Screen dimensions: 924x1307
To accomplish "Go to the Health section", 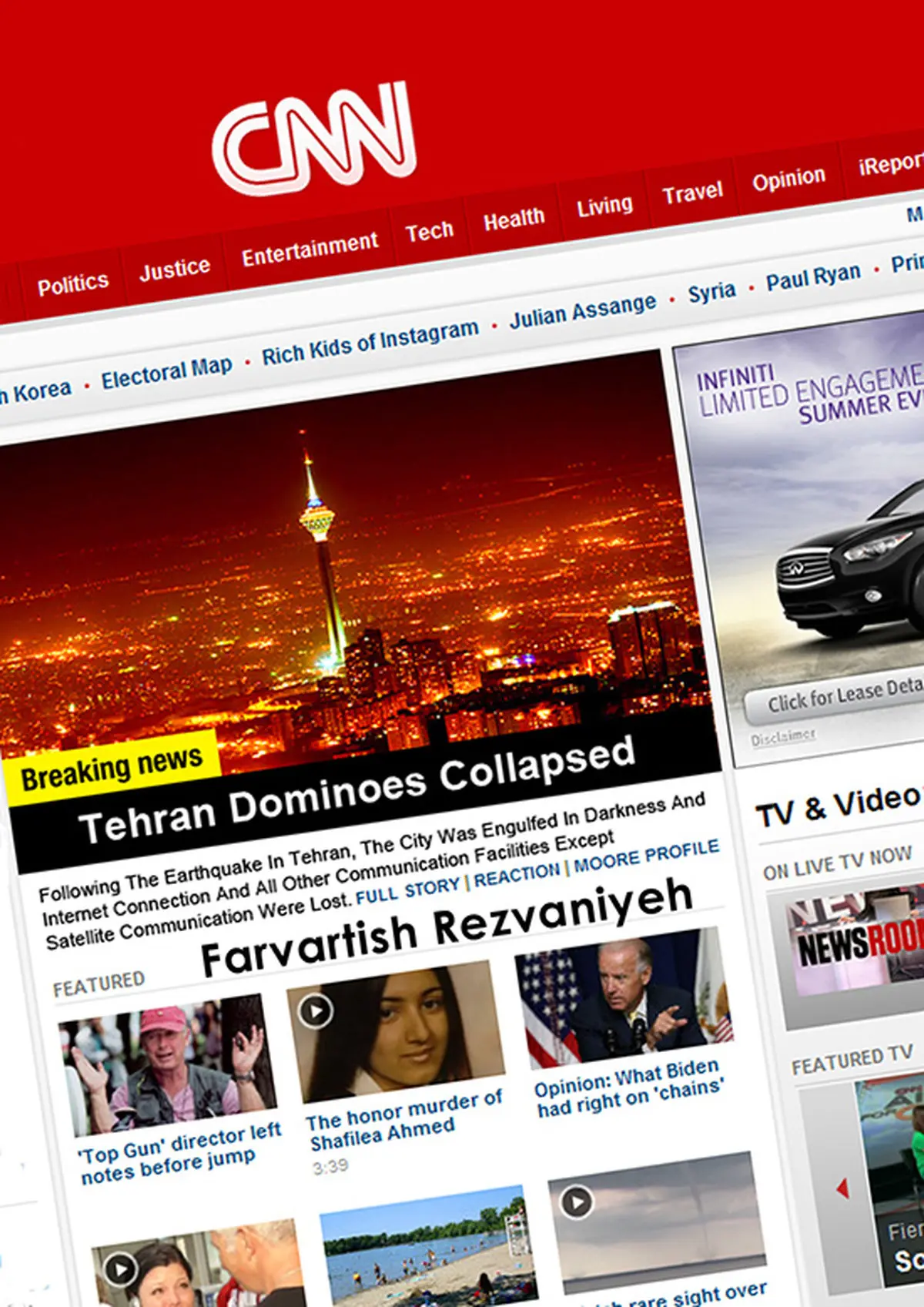I will coord(514,220).
